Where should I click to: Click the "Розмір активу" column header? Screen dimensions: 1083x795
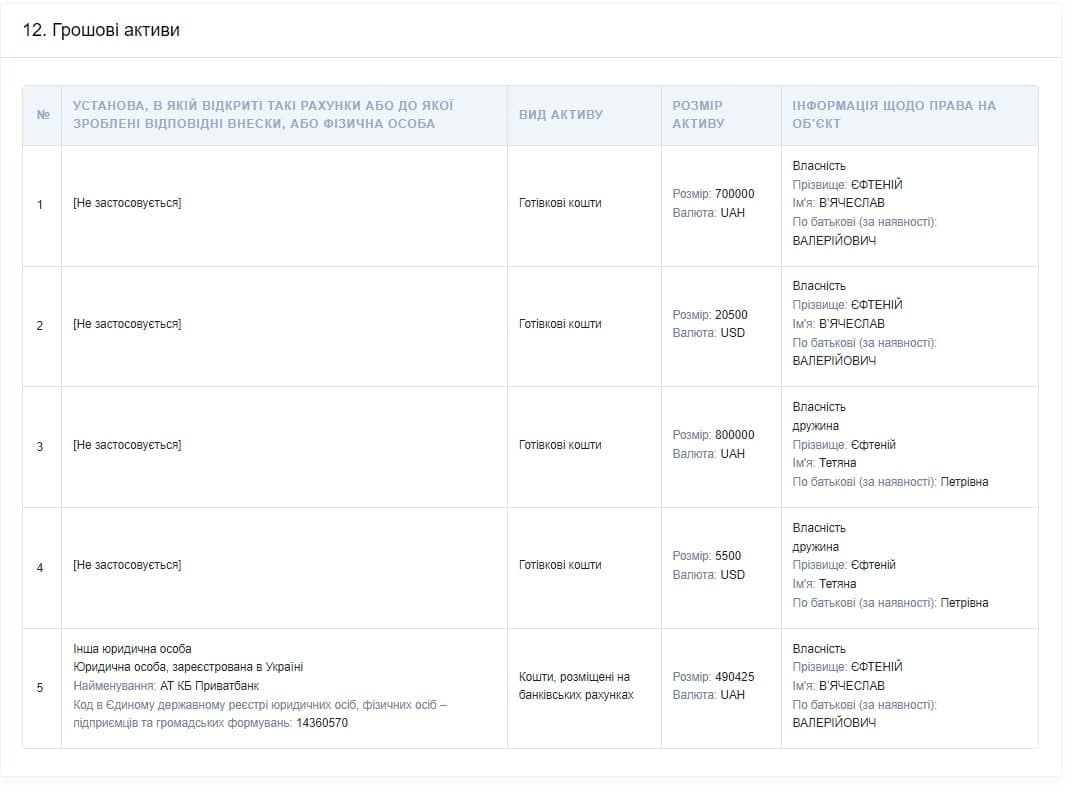pos(698,115)
